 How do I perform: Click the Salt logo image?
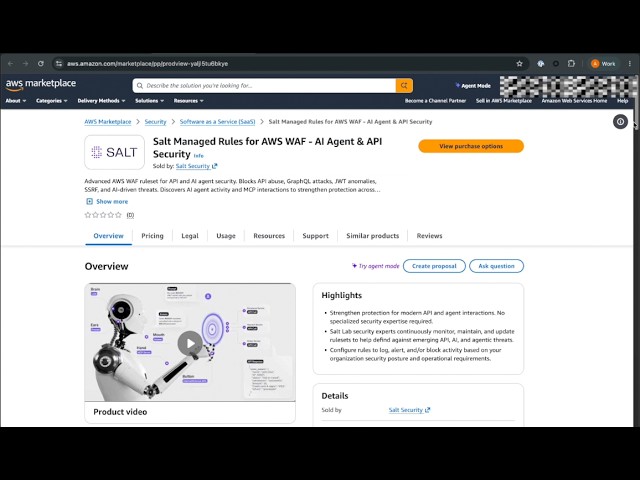click(114, 152)
